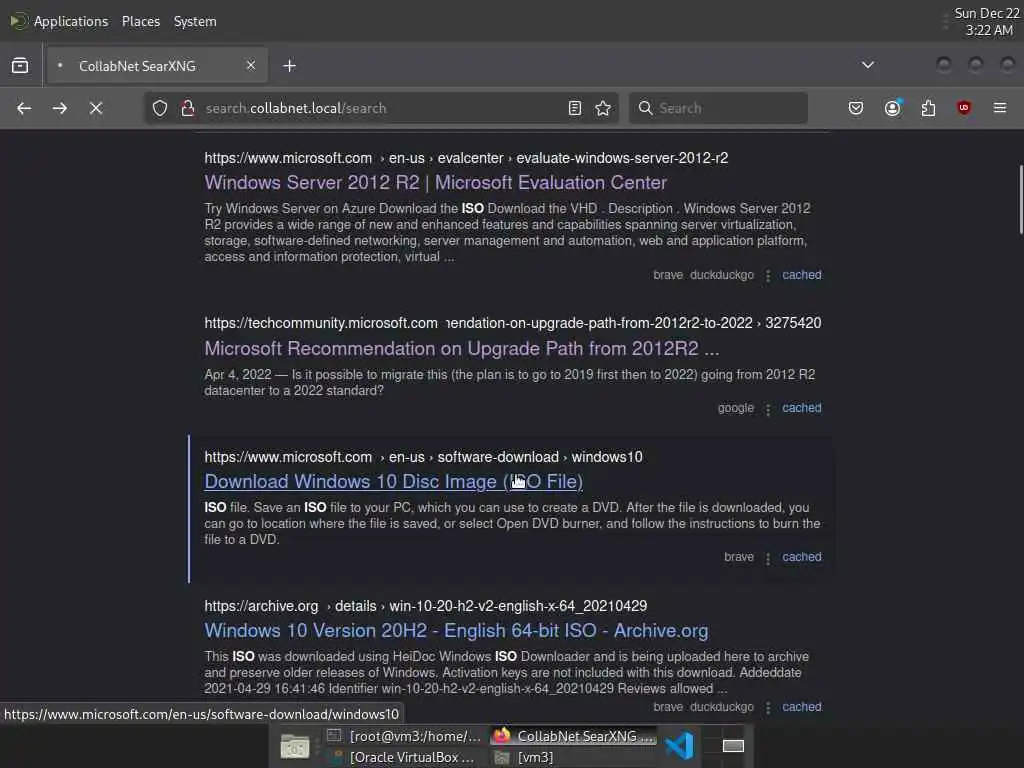Open more options dots beside google engine label
Screen dimensions: 1024x768
pos(768,409)
